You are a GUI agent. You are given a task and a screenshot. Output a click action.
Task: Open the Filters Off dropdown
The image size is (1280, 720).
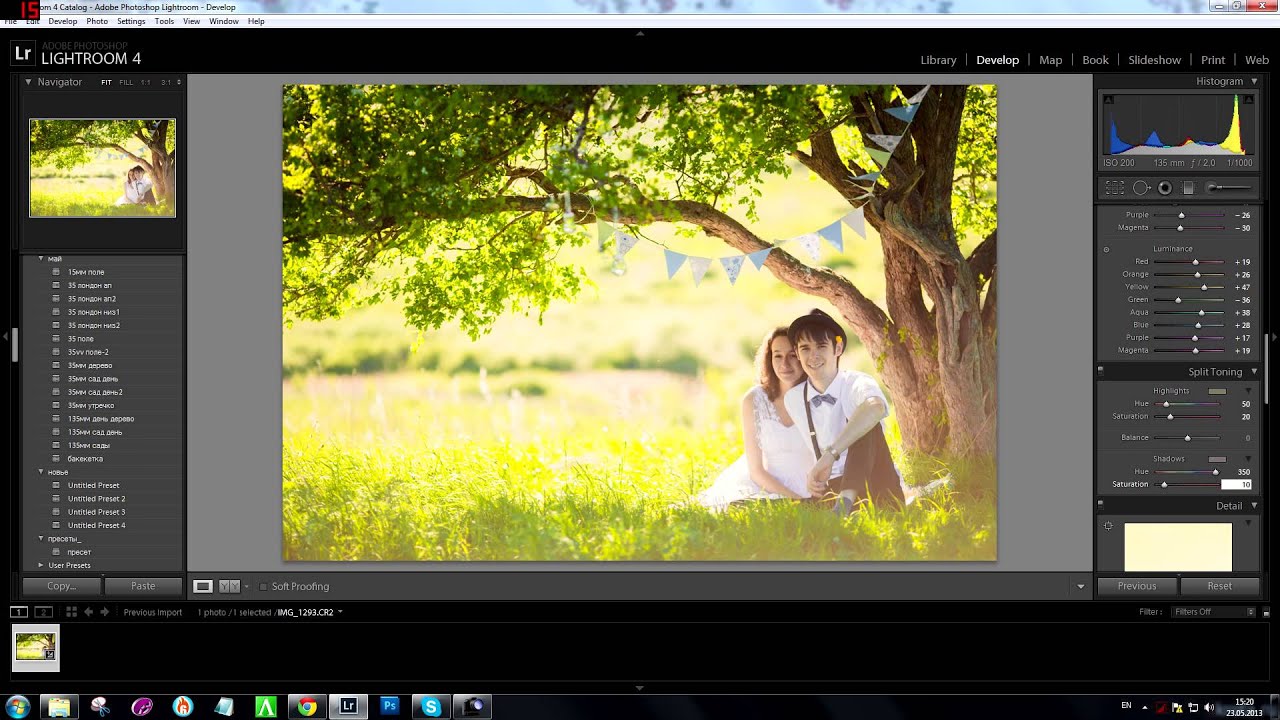tap(1214, 612)
